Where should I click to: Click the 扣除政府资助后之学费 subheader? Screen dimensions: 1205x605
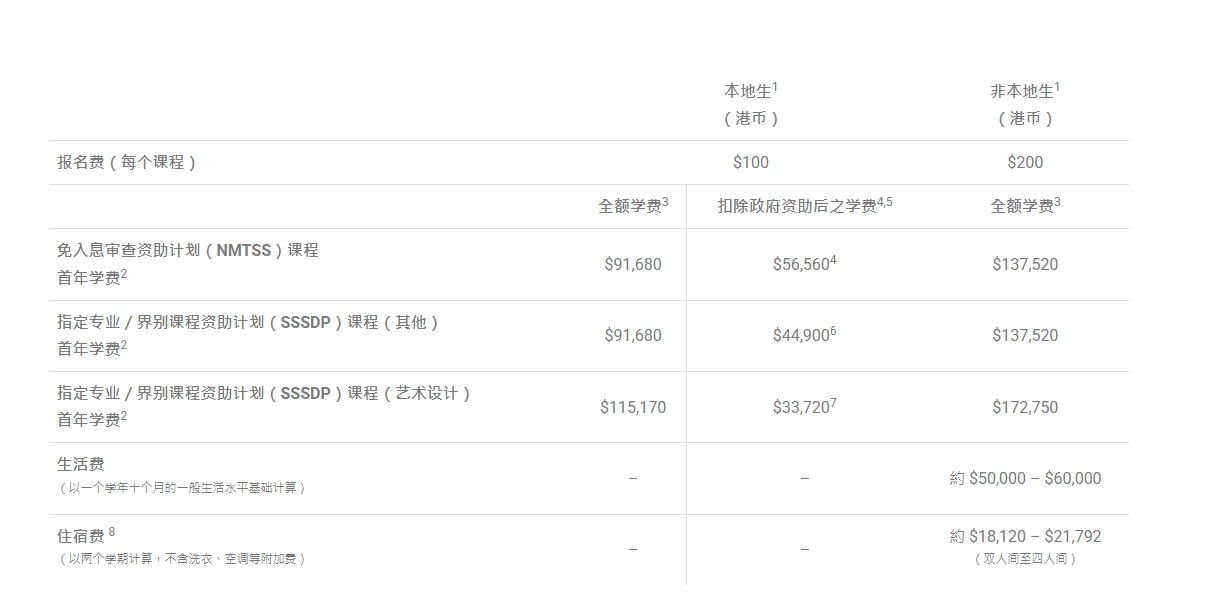pyautogui.click(x=797, y=206)
